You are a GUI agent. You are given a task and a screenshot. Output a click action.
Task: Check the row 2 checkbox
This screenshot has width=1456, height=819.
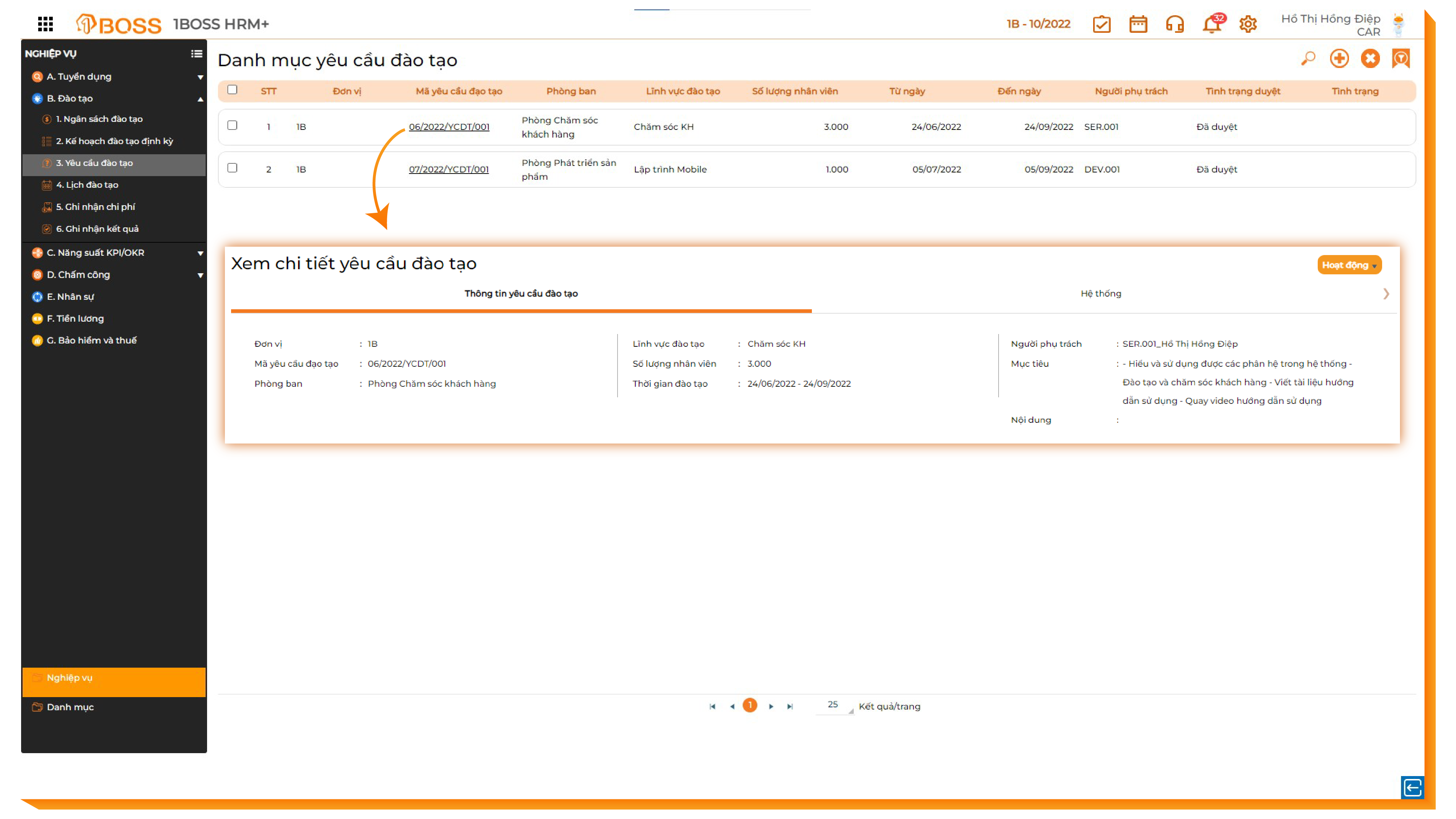pyautogui.click(x=232, y=168)
